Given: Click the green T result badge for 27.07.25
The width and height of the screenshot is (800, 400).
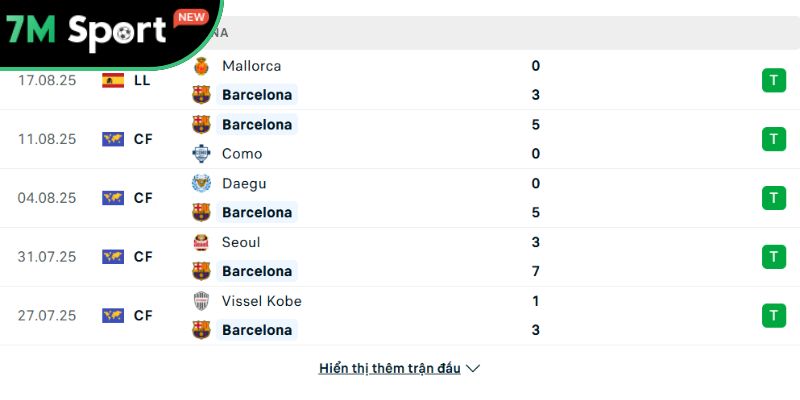Looking at the screenshot, I should [773, 316].
